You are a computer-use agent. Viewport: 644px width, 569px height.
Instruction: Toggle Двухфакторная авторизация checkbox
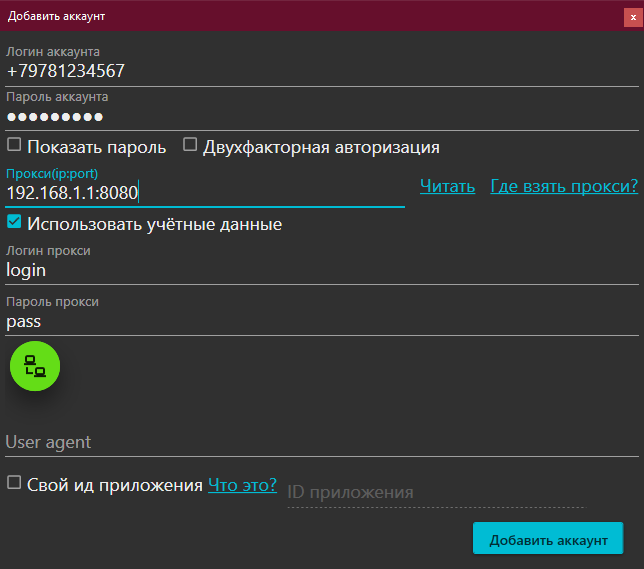pos(190,145)
